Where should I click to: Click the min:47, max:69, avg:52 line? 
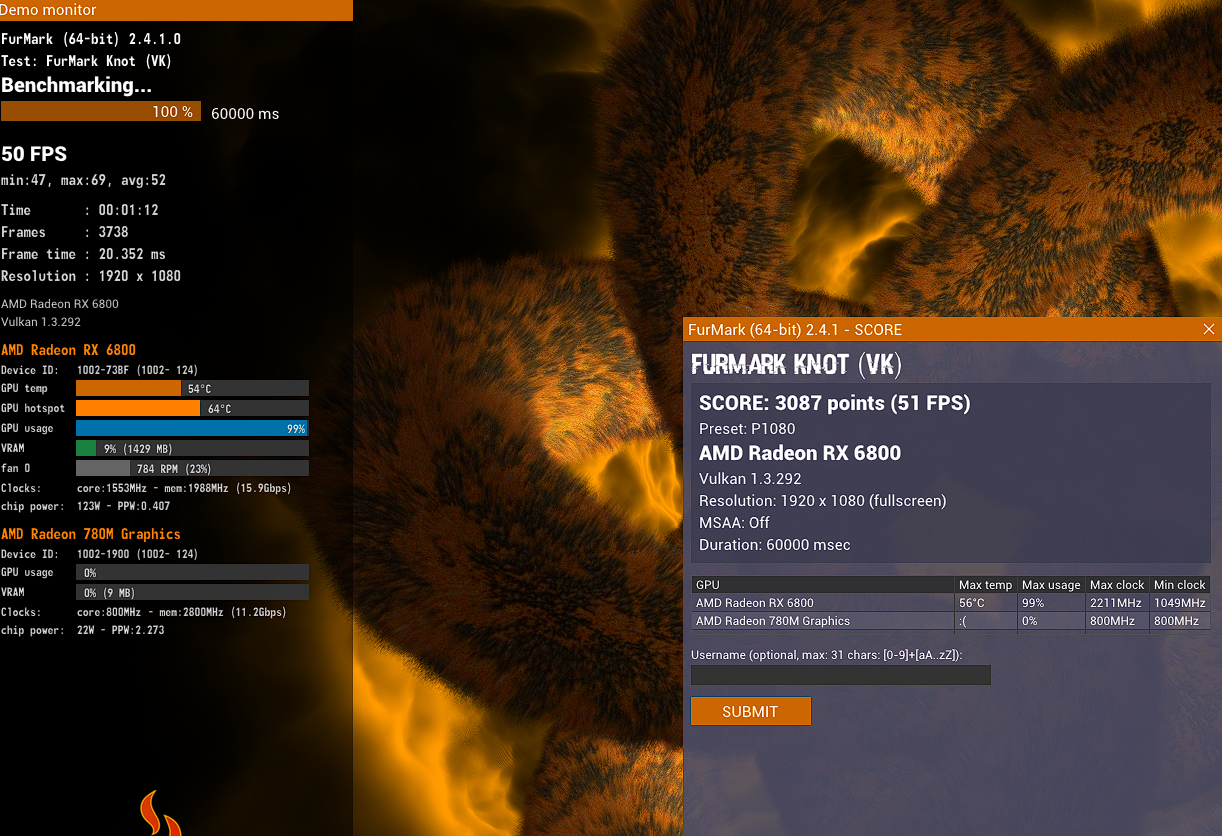pyautogui.click(x=84, y=181)
